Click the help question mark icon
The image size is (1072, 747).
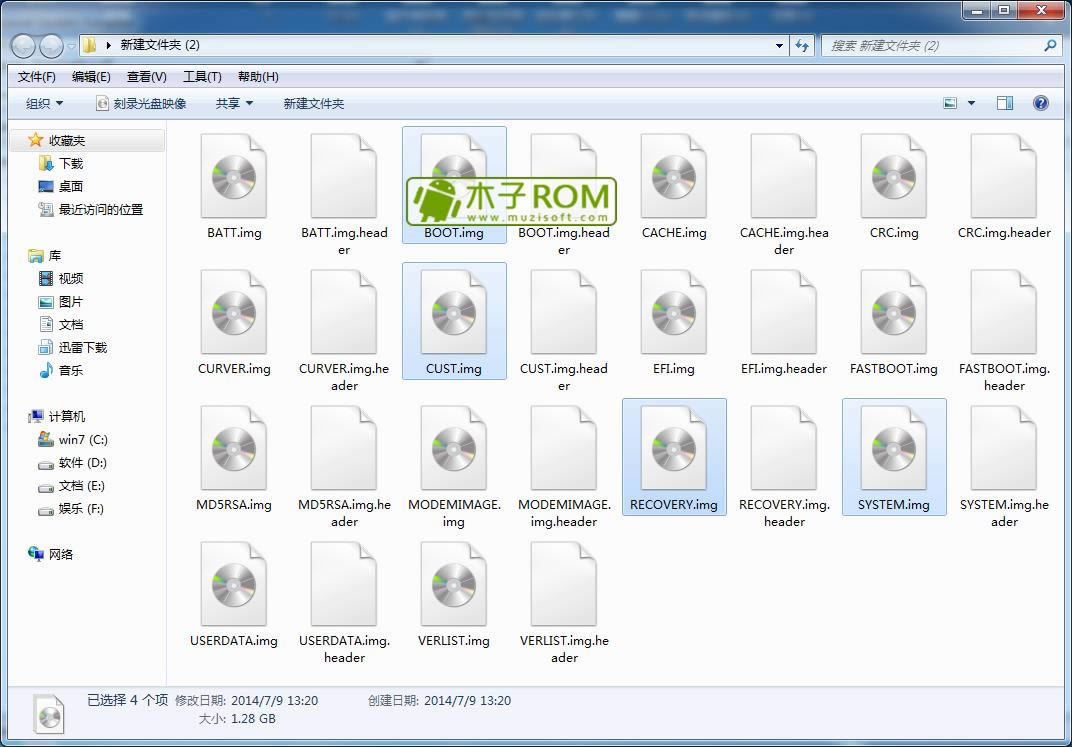[x=1040, y=103]
